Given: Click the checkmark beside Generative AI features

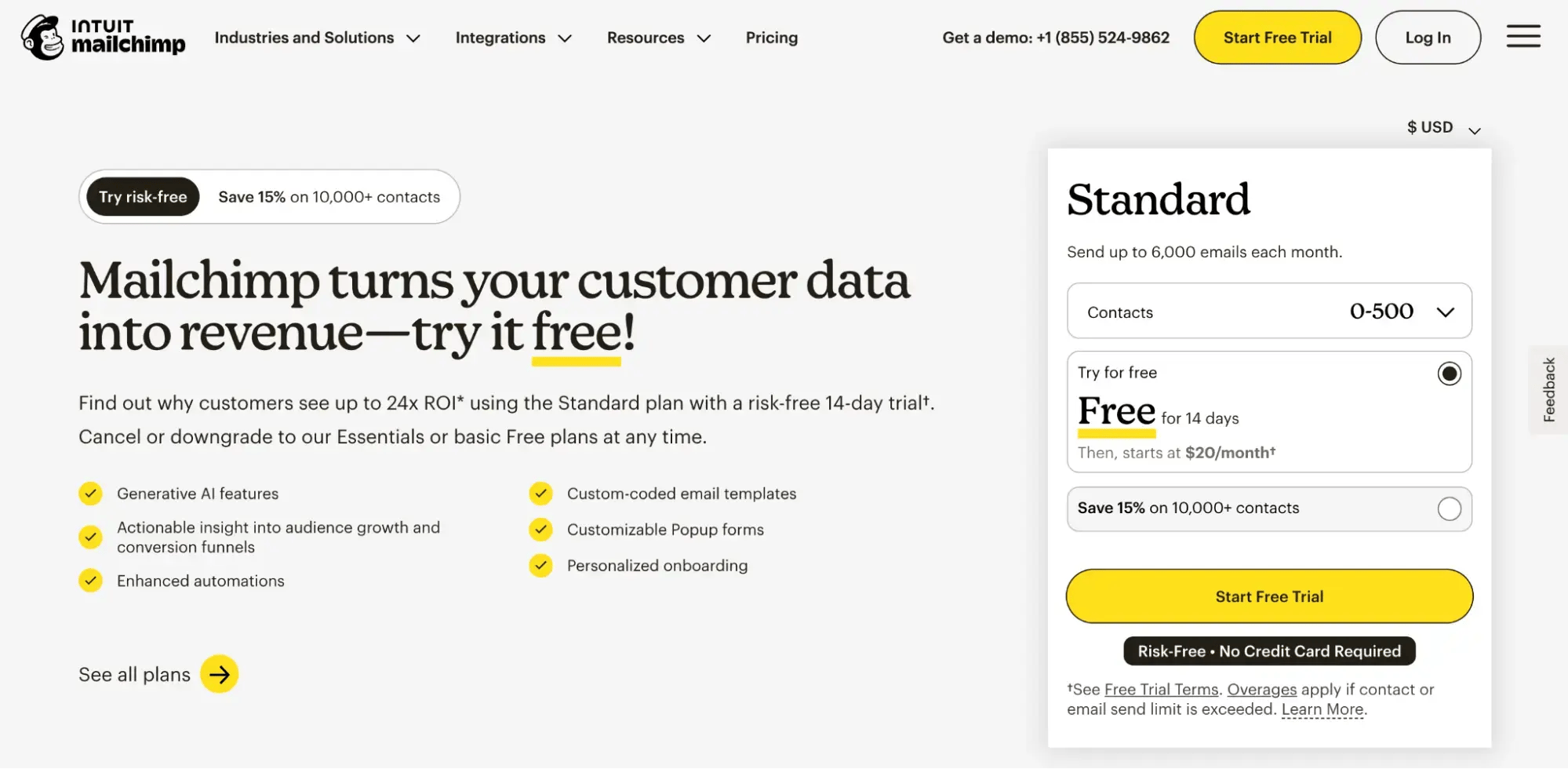Looking at the screenshot, I should click(90, 493).
